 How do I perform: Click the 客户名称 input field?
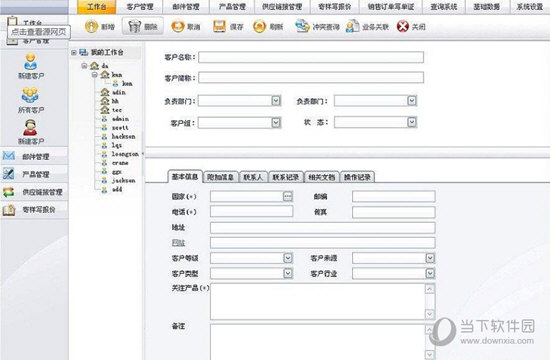tap(311, 57)
